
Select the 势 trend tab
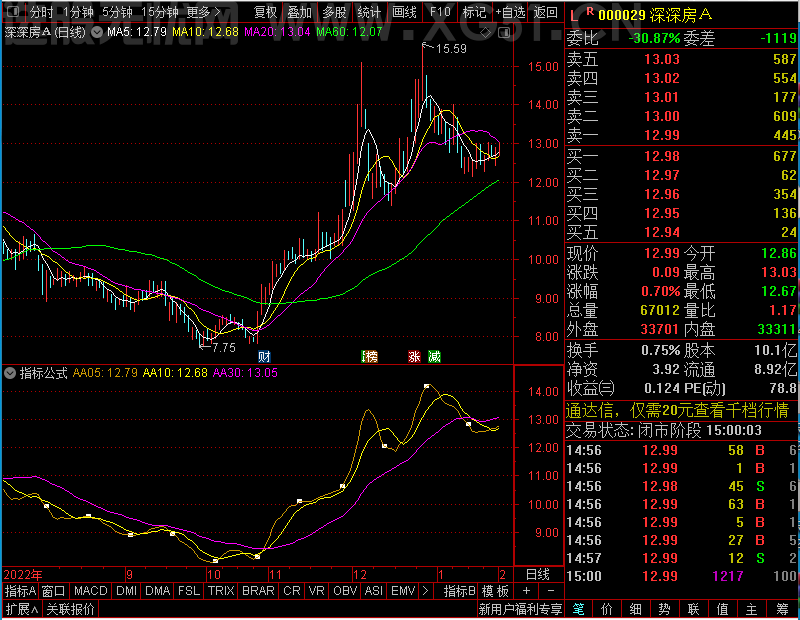tap(664, 609)
